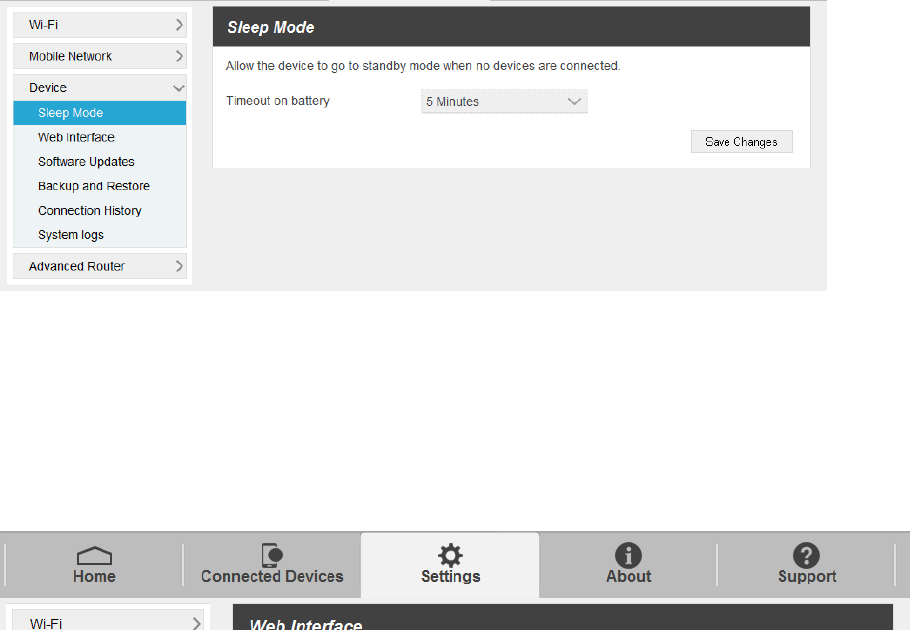Click the top Wi-Fi menu label
Image resolution: width=910 pixels, height=630 pixels.
(44, 25)
